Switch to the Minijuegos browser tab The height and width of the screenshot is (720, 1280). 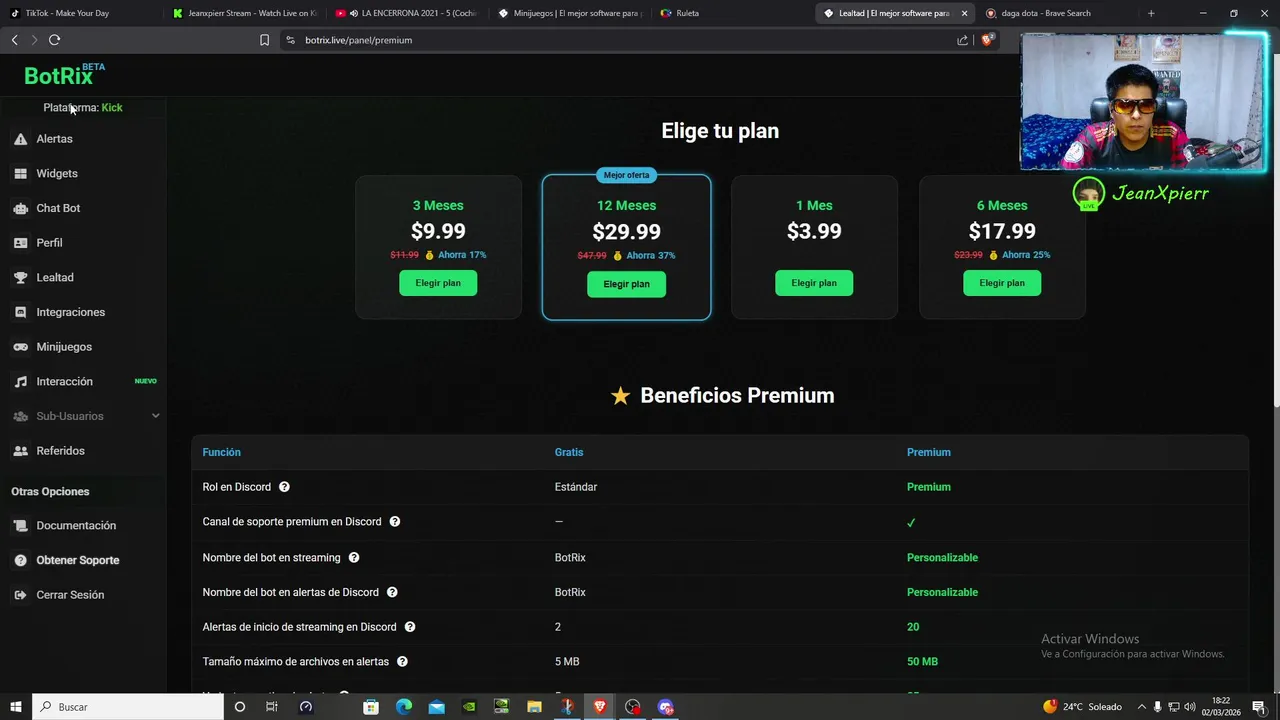[569, 13]
